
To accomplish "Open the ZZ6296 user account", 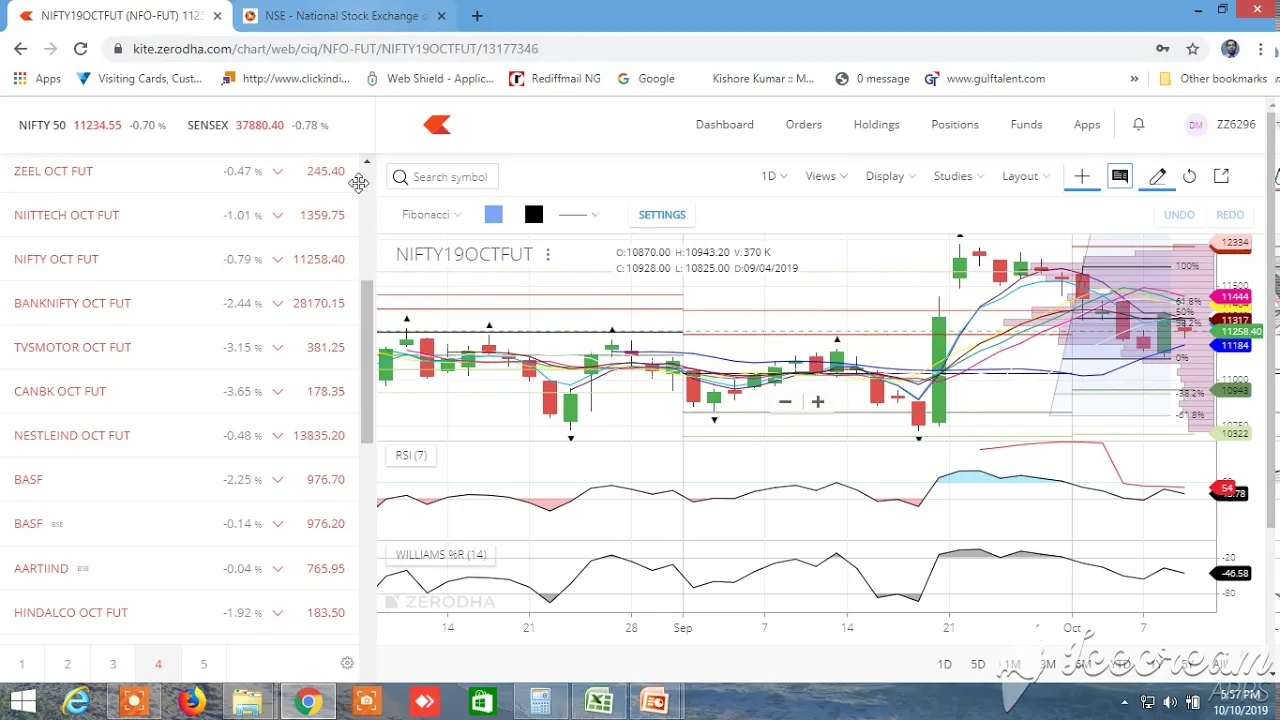I will (1221, 124).
